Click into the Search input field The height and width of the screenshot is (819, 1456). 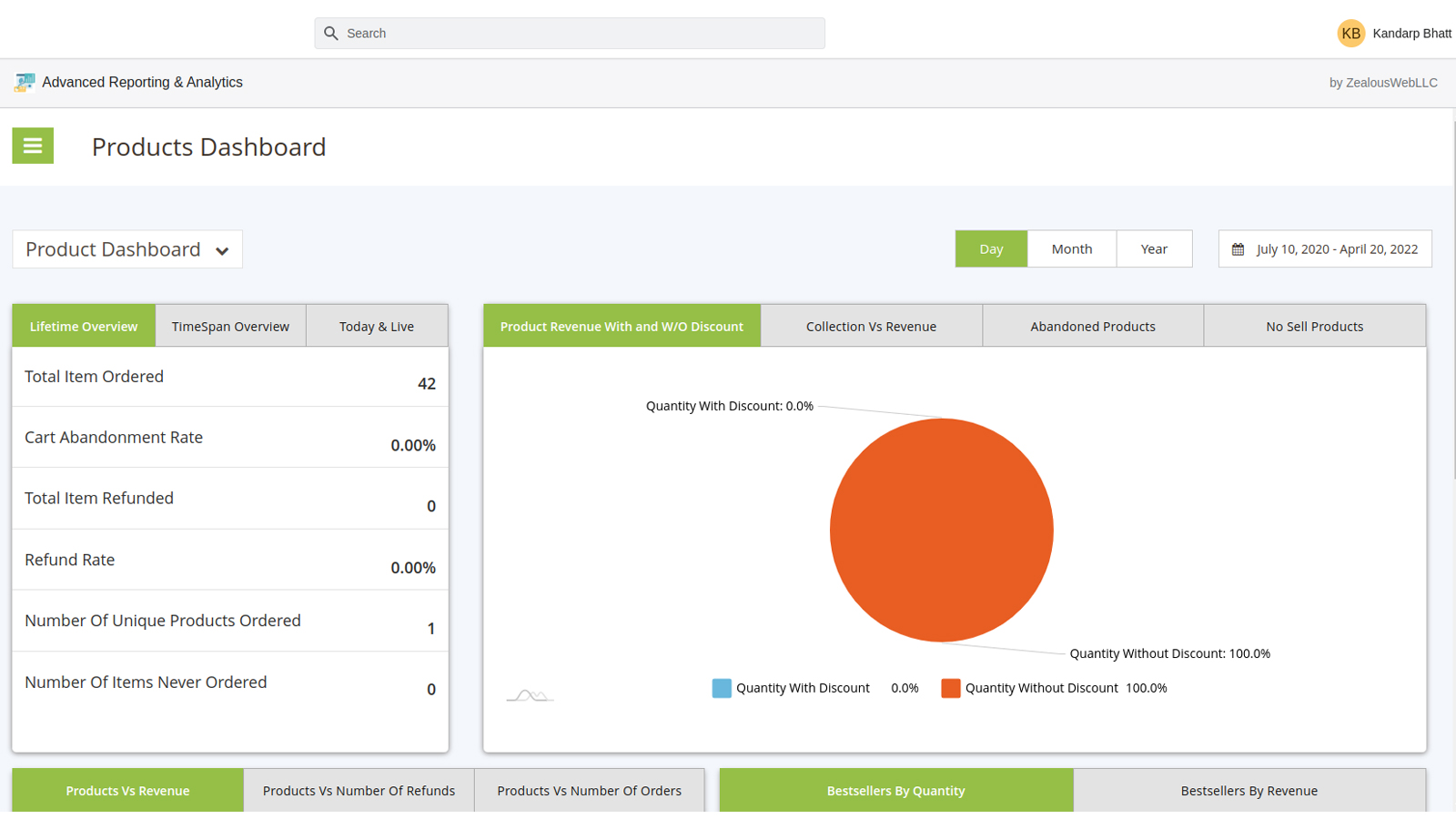click(582, 34)
